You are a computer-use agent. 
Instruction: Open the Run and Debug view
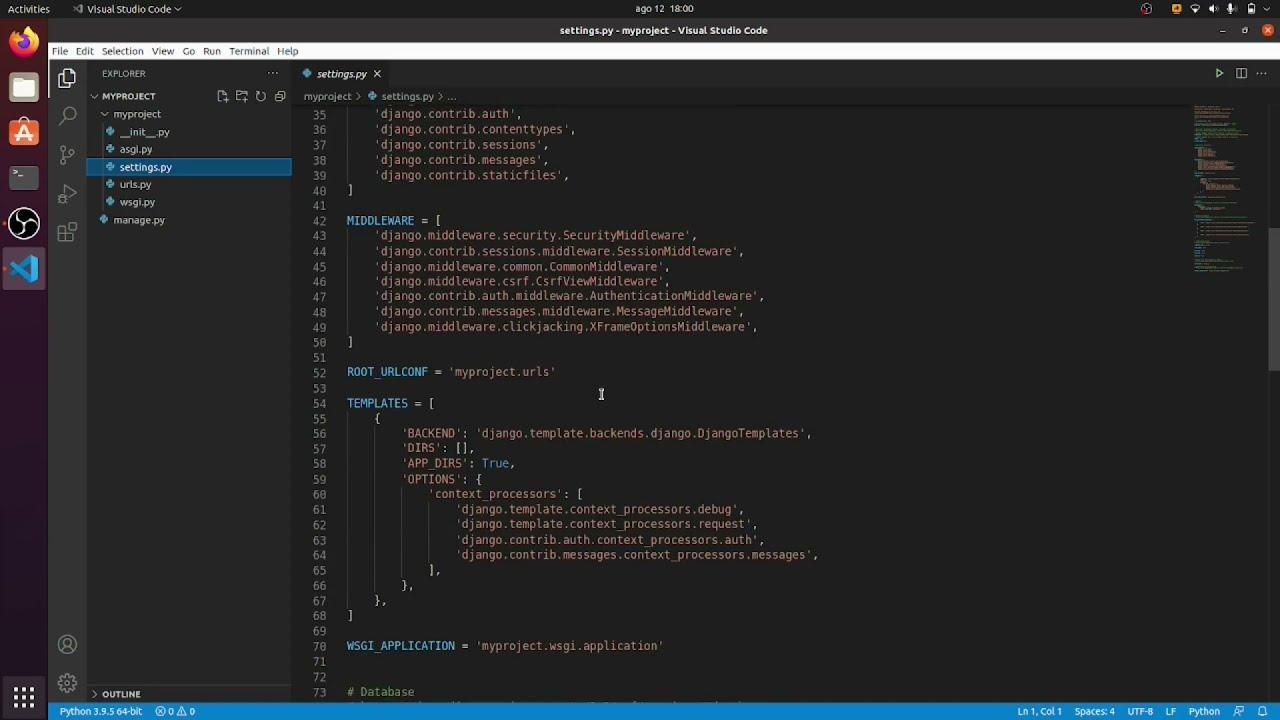pos(67,194)
